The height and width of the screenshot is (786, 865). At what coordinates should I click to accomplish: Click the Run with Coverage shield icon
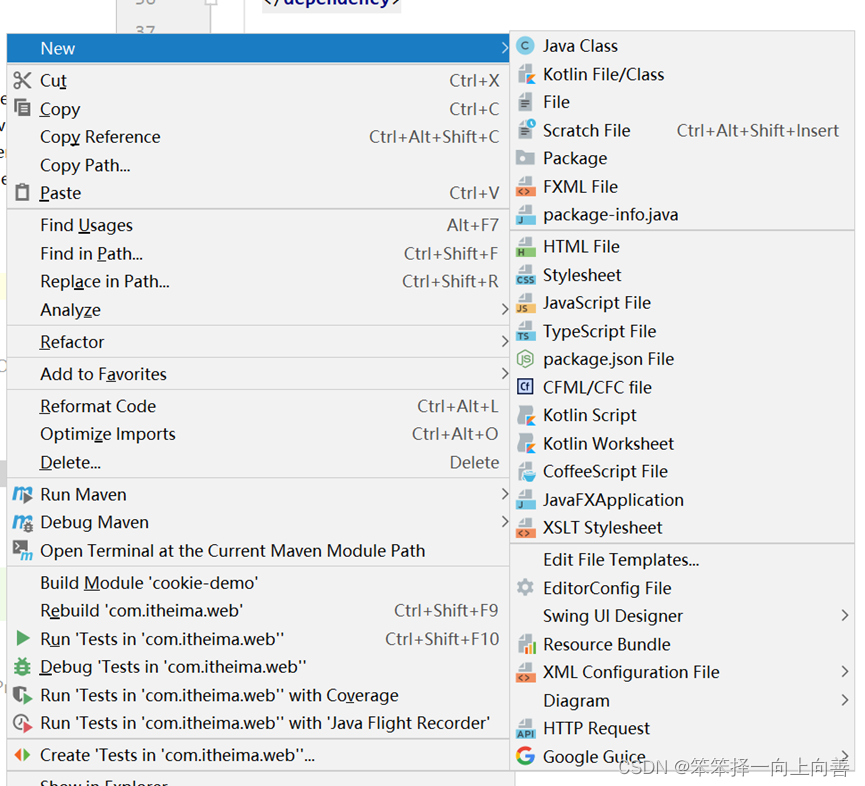pos(23,695)
